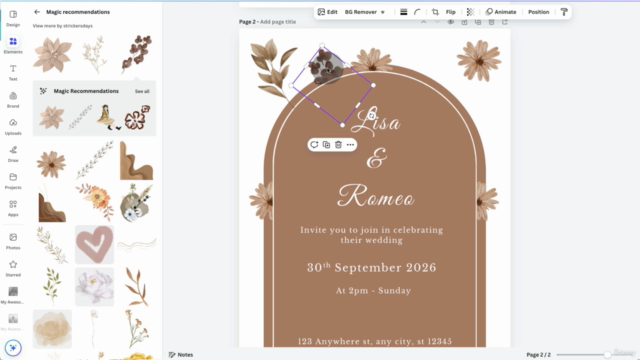Select the 30th September 2026 text
Image resolution: width=640 pixels, height=360 pixels.
[371, 268]
